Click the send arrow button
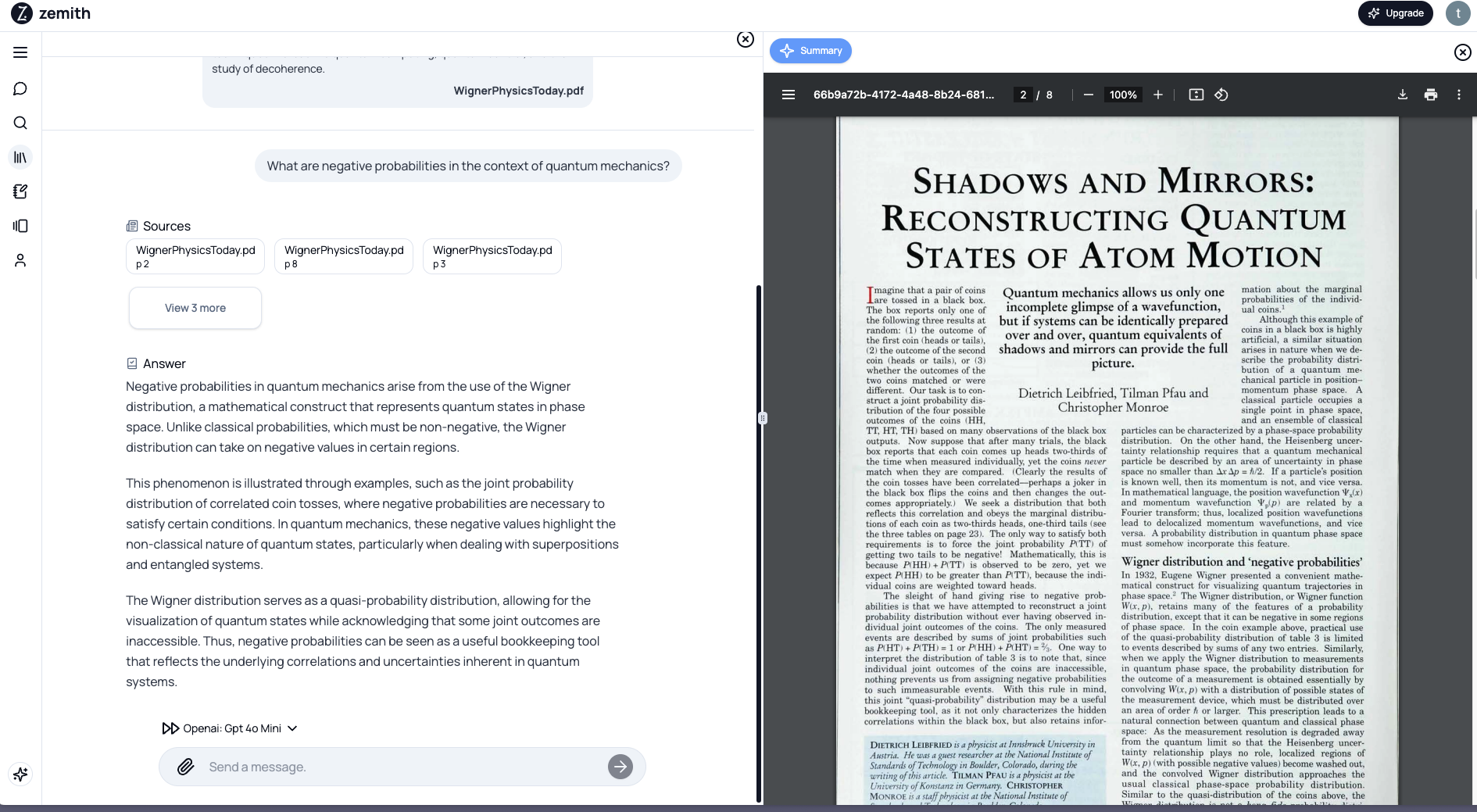 [620, 767]
